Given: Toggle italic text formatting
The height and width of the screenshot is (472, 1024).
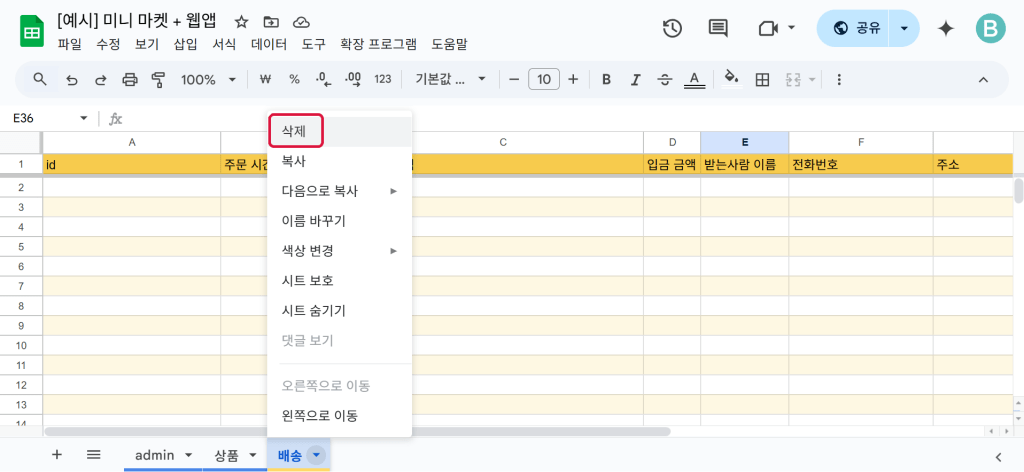Looking at the screenshot, I should click(634, 79).
